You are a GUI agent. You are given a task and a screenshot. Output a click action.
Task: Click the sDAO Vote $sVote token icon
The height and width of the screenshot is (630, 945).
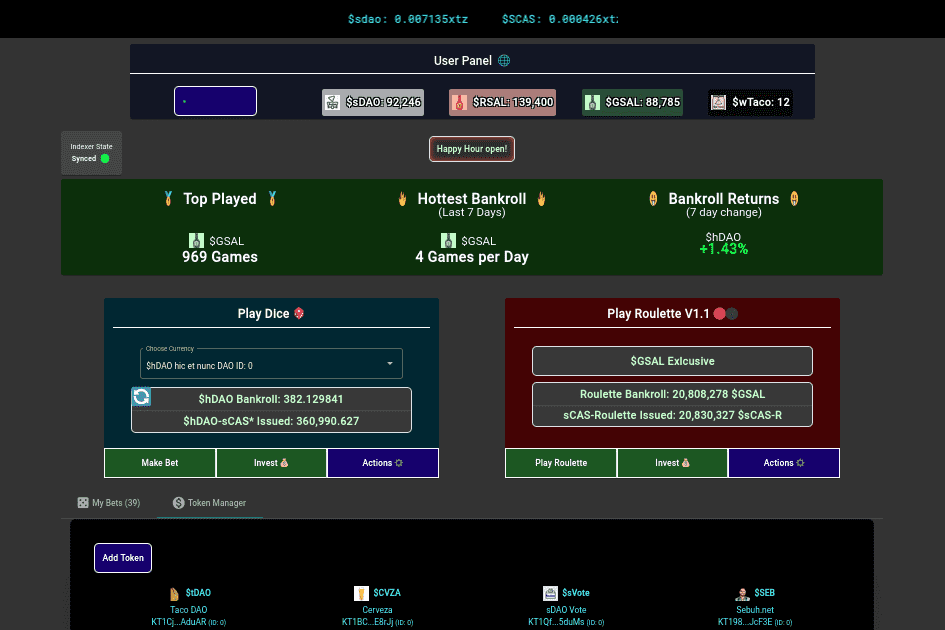pyautogui.click(x=550, y=593)
